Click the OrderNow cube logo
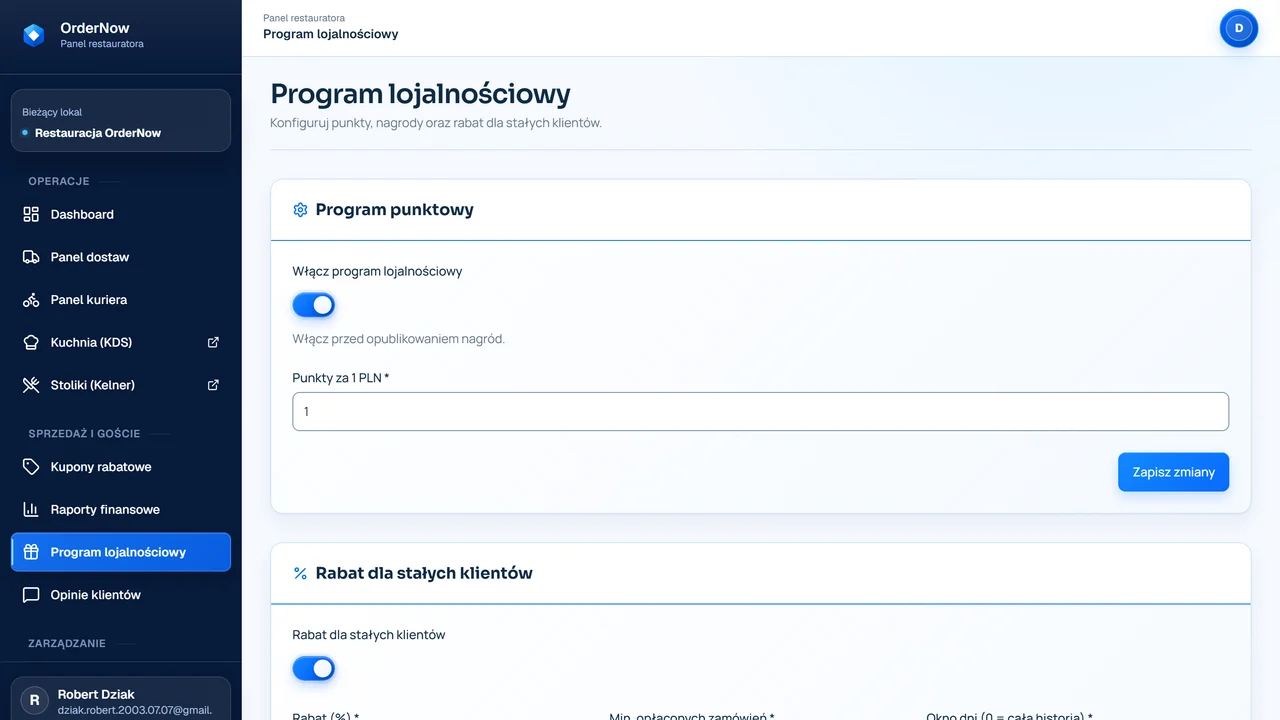1280x720 pixels. pos(34,35)
